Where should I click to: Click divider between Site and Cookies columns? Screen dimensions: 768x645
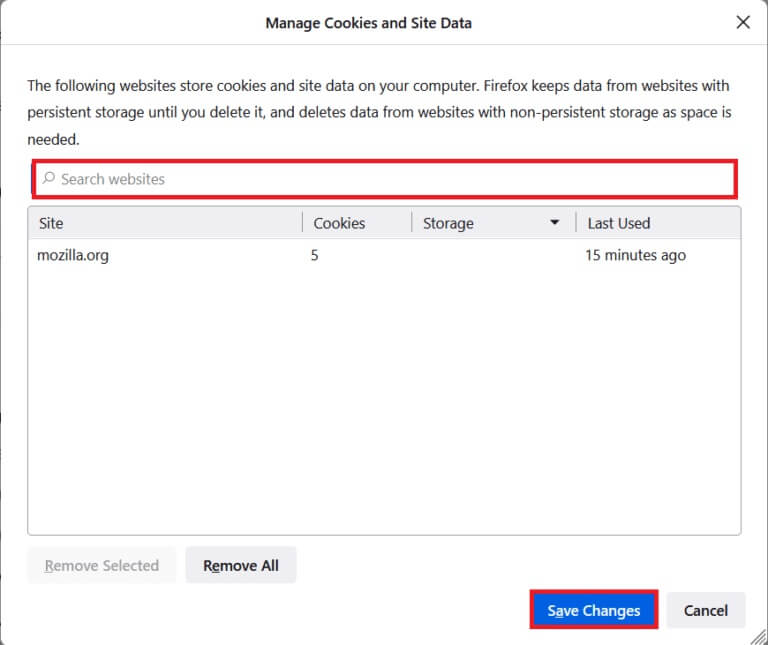click(x=302, y=223)
